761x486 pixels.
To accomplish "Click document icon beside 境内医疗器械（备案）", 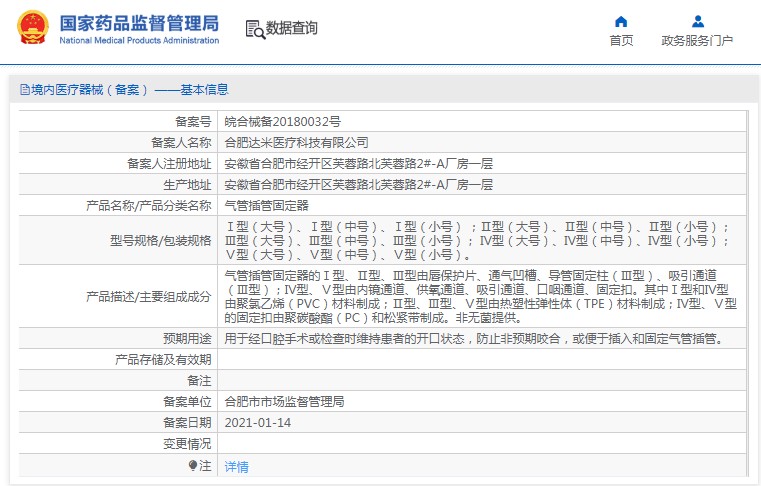I will click(x=24, y=89).
